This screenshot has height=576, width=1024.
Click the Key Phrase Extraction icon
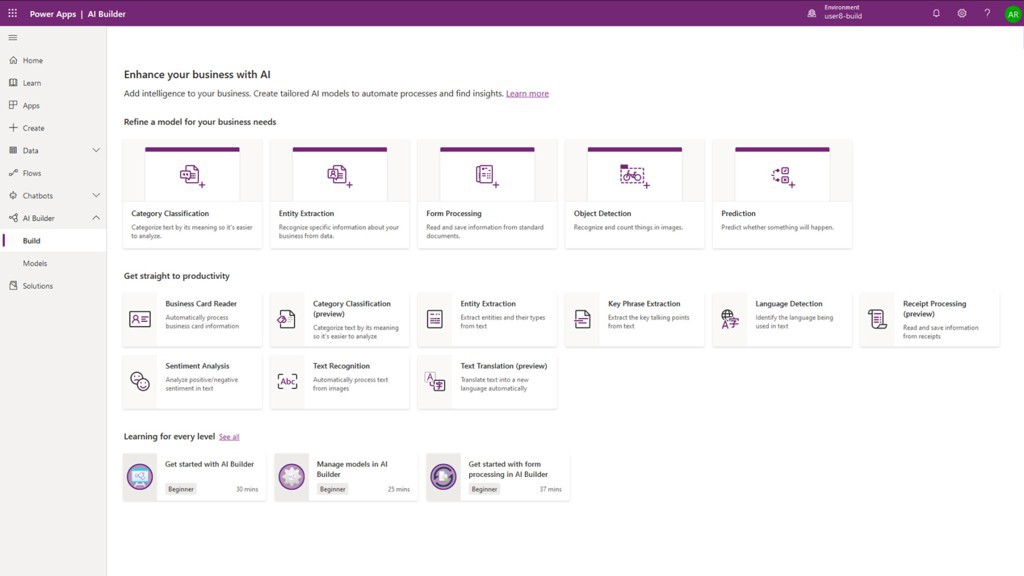[x=583, y=319]
